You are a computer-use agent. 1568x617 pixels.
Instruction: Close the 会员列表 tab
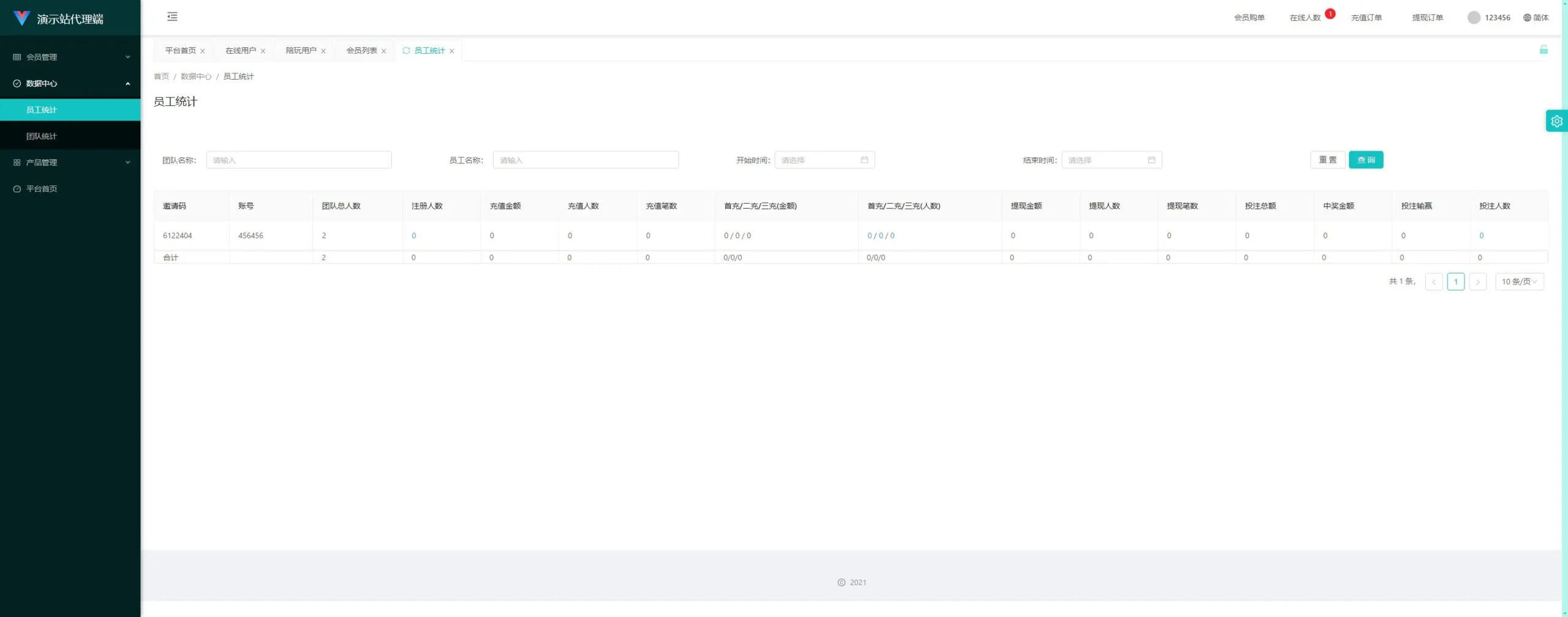pos(383,51)
